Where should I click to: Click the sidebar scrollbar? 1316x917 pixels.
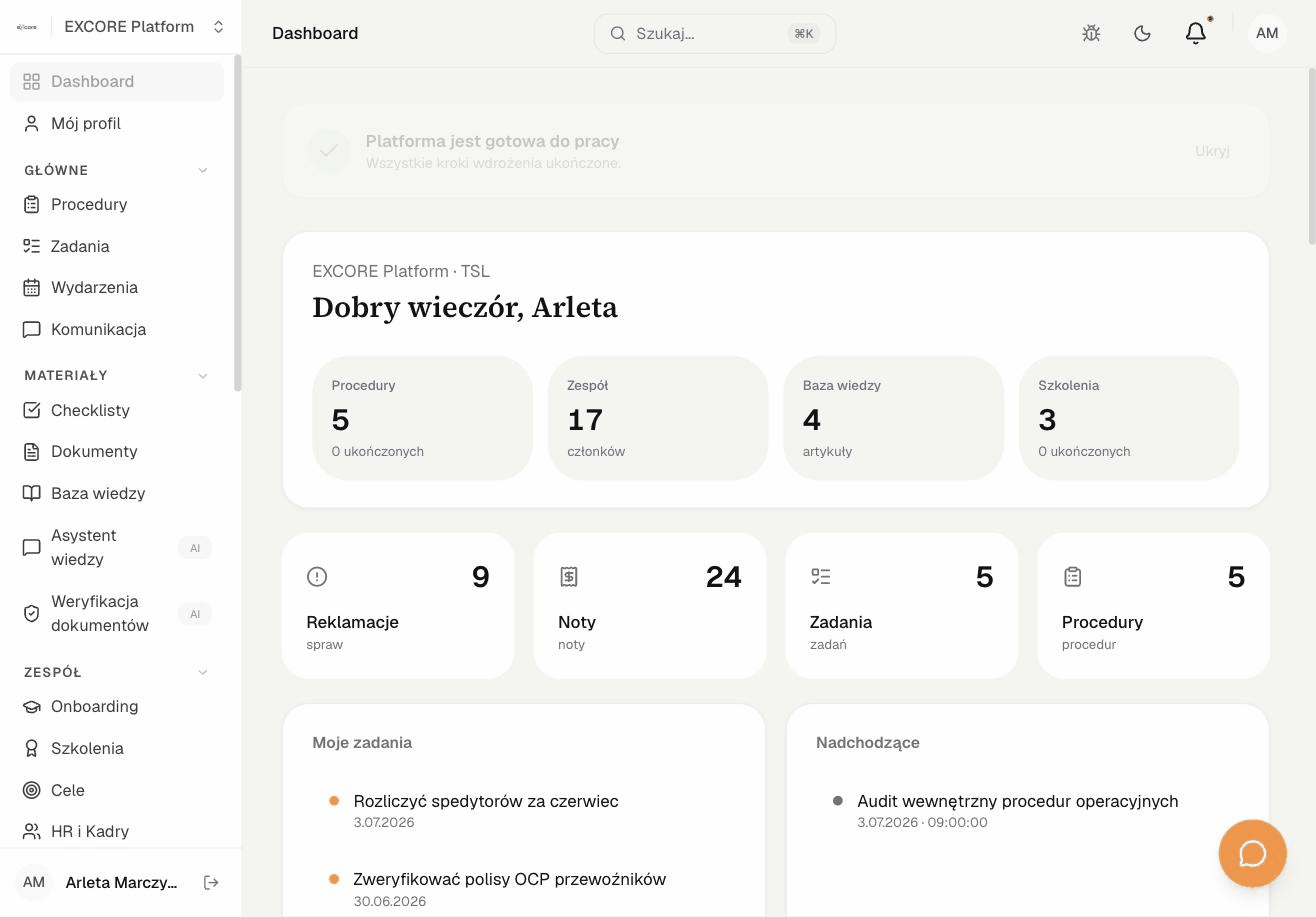(237, 224)
